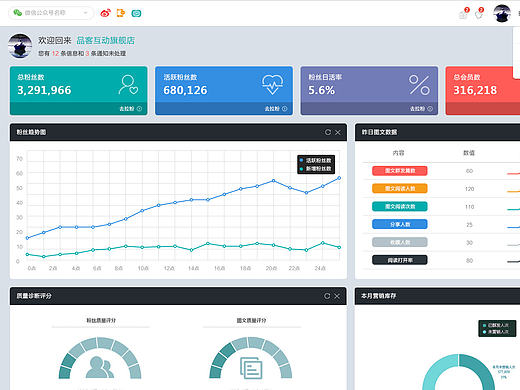Open the user avatar in top-right corner

pyautogui.click(x=502, y=14)
